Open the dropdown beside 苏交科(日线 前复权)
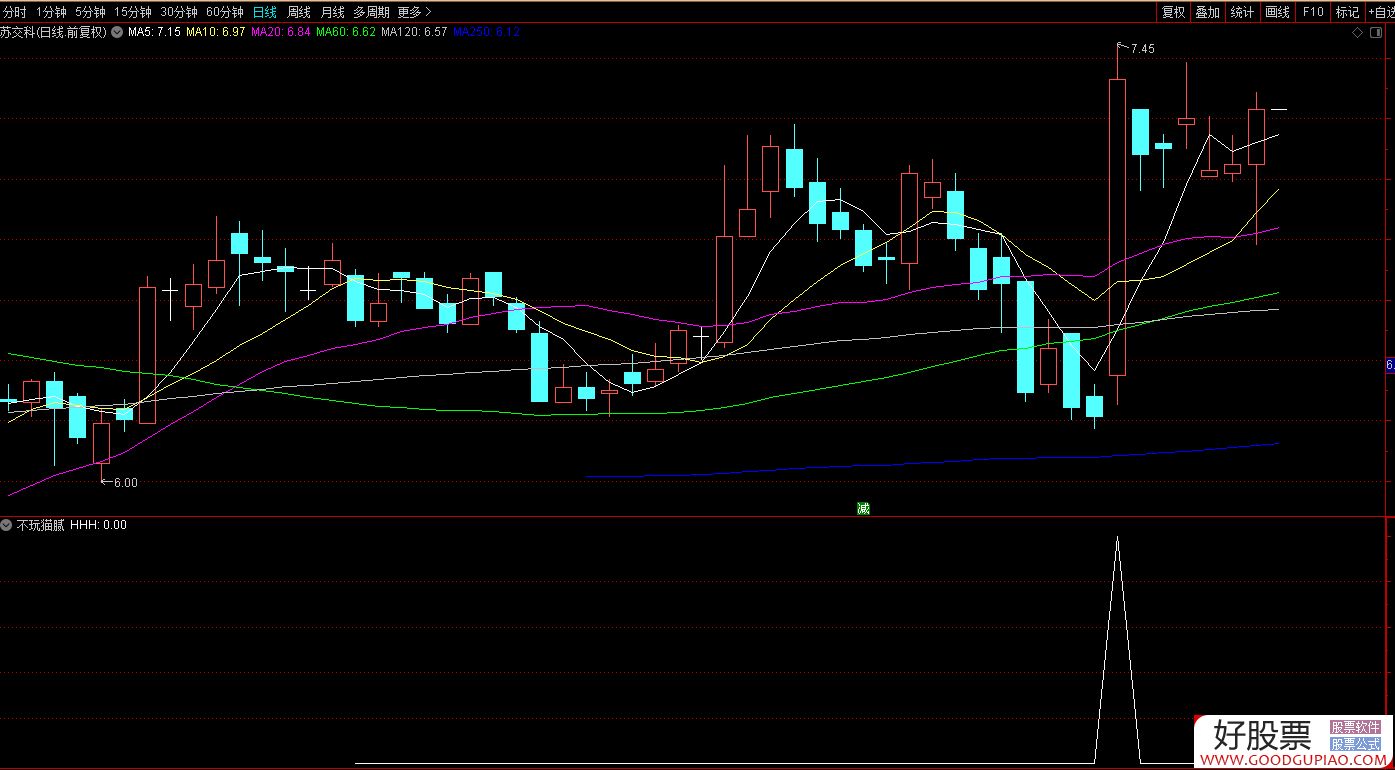1395x770 pixels. coord(118,32)
